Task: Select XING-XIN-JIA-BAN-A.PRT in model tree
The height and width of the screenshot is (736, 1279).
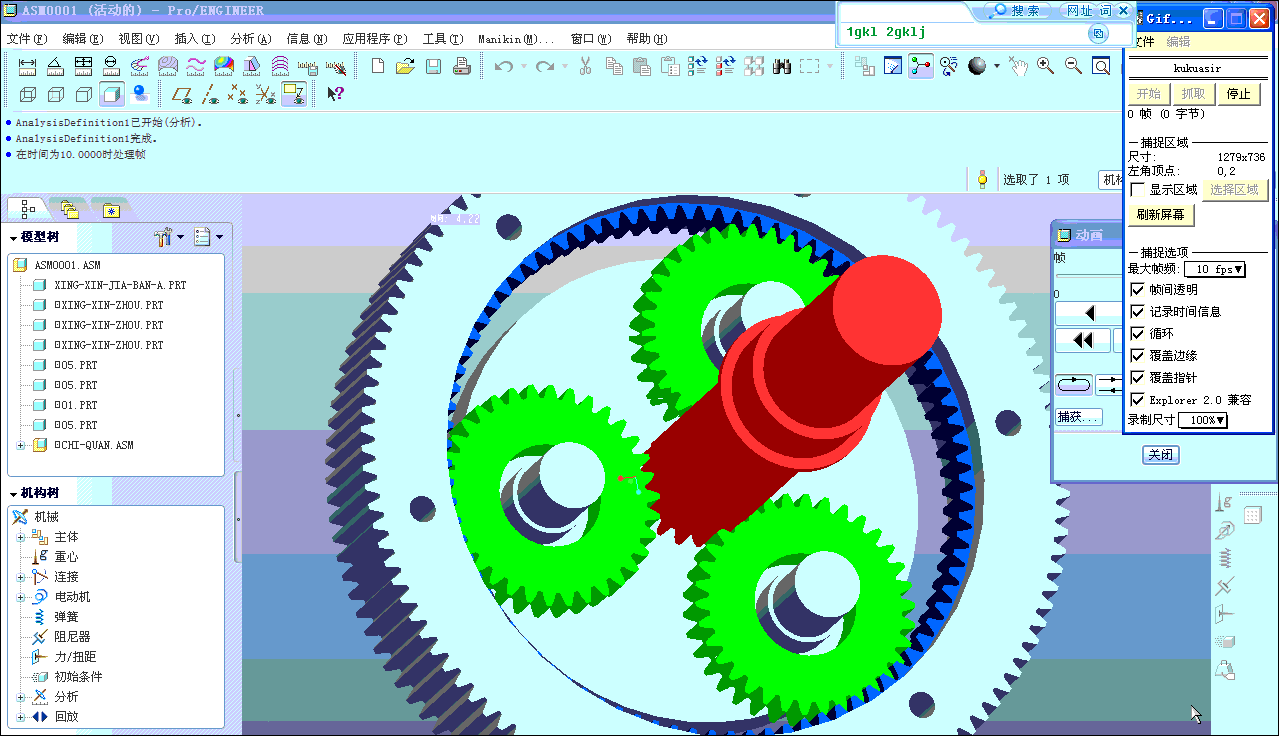Action: tap(120, 285)
